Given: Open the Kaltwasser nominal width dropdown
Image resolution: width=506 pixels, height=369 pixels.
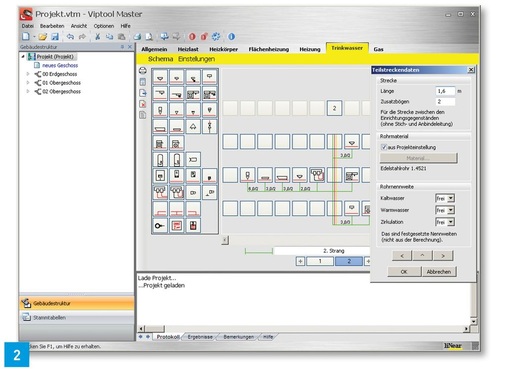Looking at the screenshot, I should point(450,198).
